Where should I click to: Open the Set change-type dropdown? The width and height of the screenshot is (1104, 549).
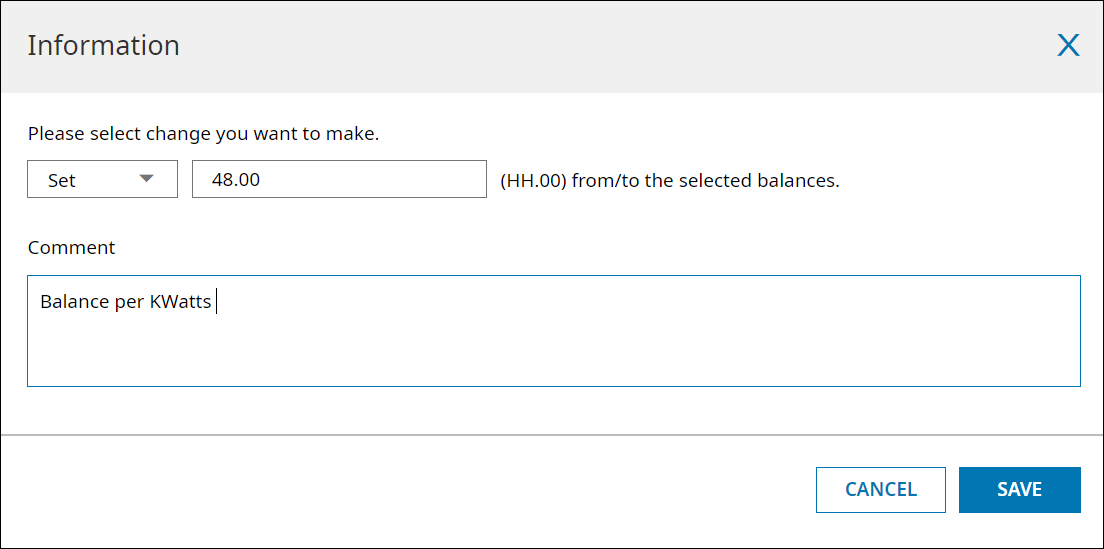102,180
